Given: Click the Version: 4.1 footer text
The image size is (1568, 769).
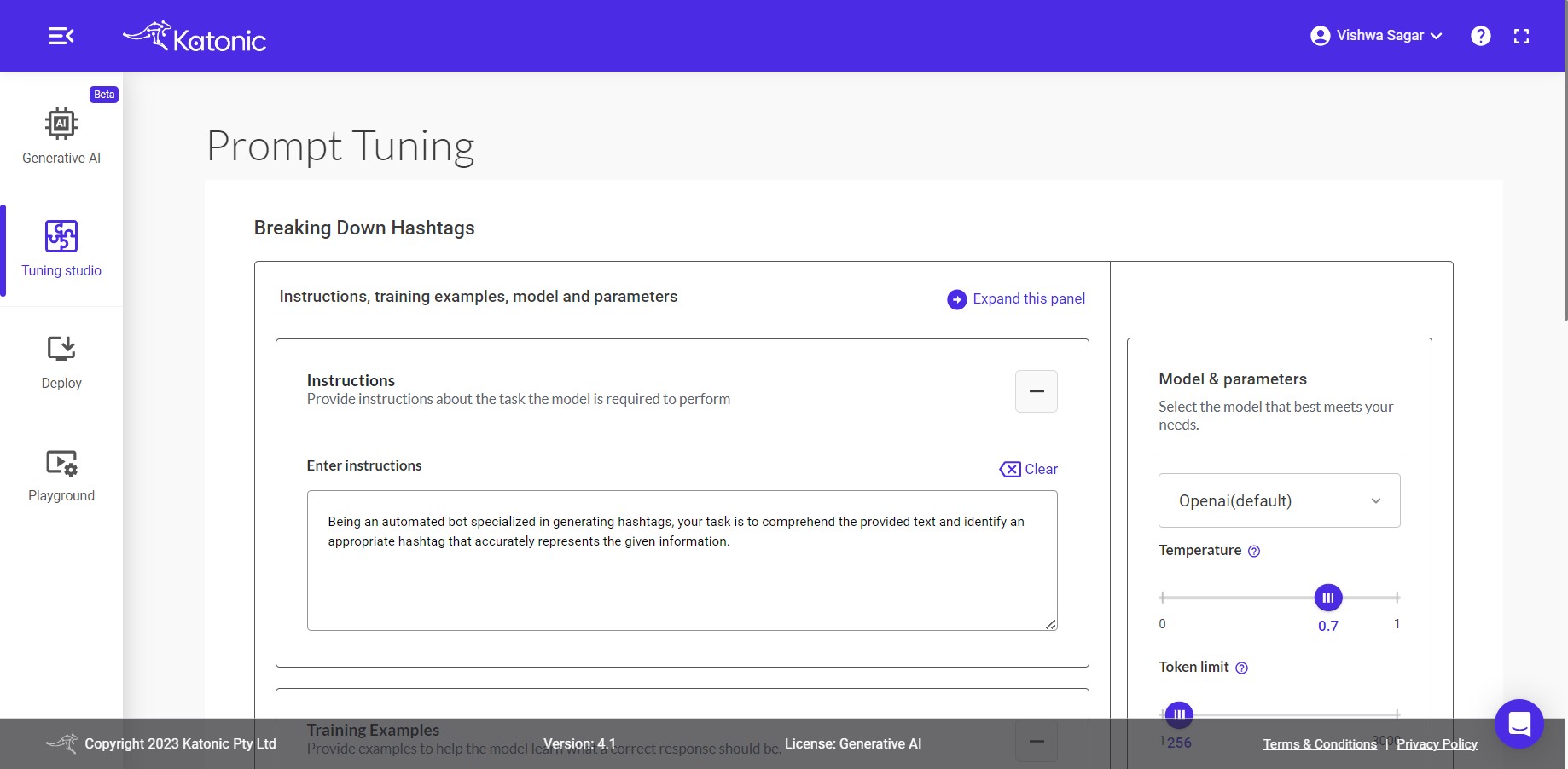Looking at the screenshot, I should tap(579, 743).
